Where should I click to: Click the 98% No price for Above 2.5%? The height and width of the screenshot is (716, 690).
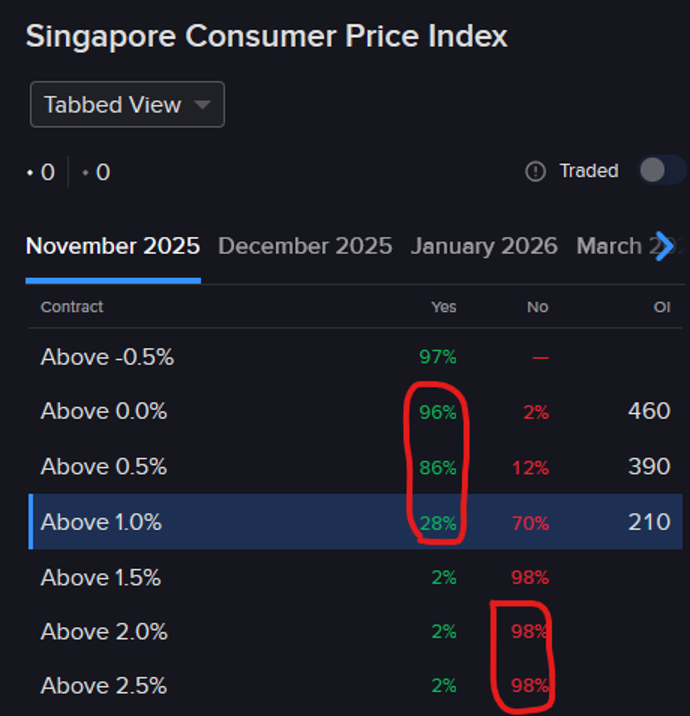tap(530, 686)
